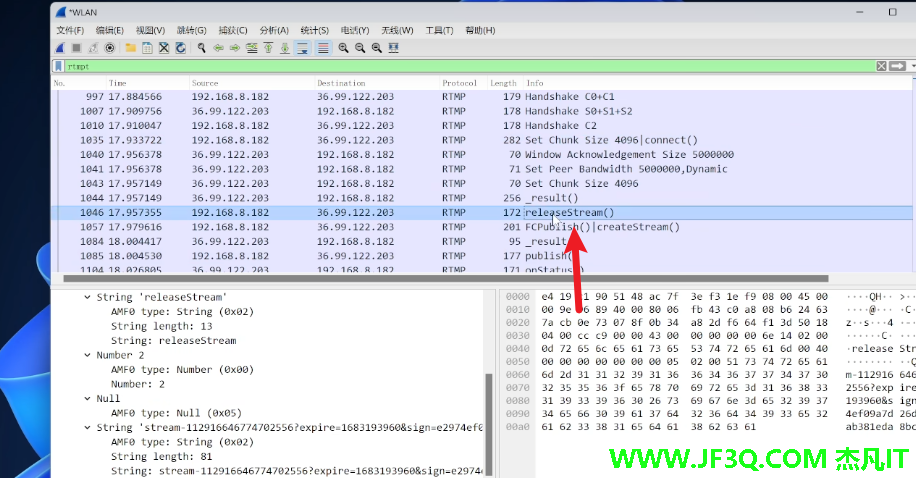The height and width of the screenshot is (478, 916).
Task: Toggle packet list colorization
Action: (x=322, y=47)
